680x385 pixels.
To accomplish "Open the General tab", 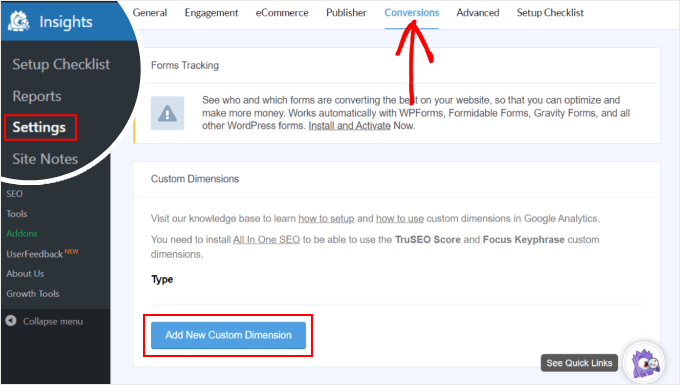I will pos(150,13).
